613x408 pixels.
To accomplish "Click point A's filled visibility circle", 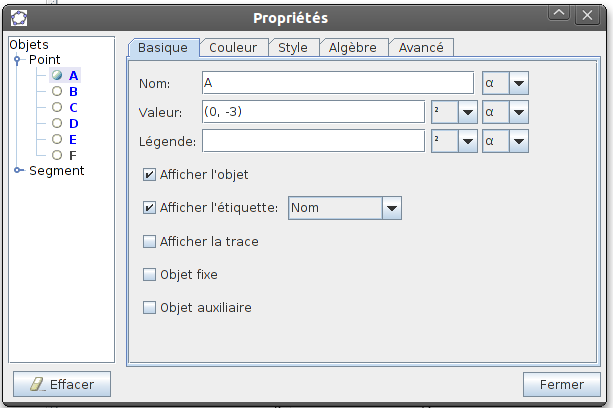I will [57, 75].
